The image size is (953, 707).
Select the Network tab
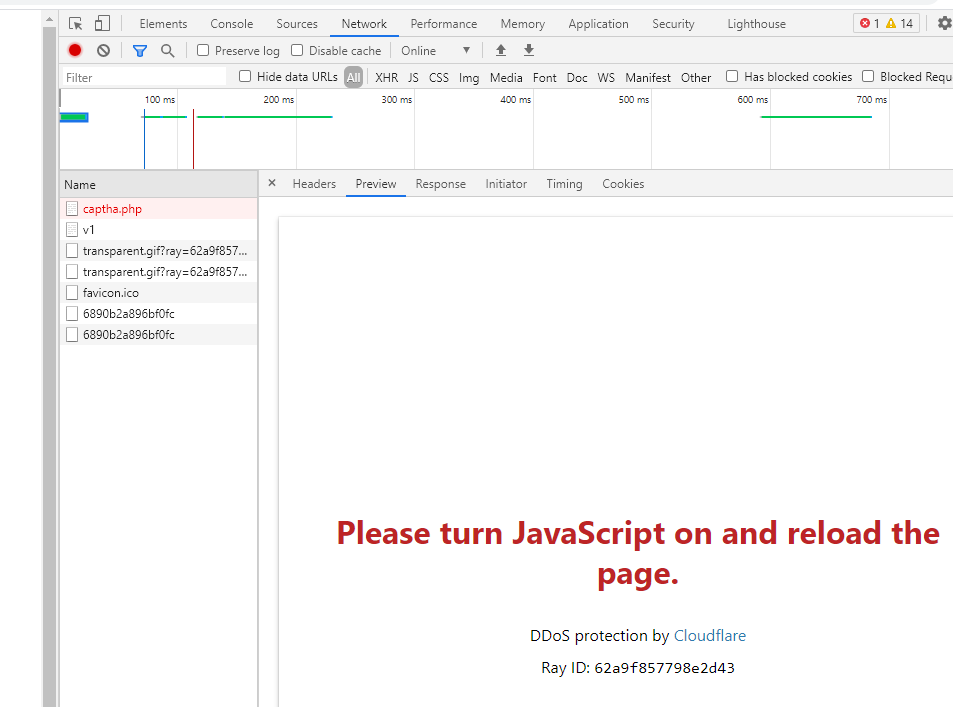[x=364, y=24]
